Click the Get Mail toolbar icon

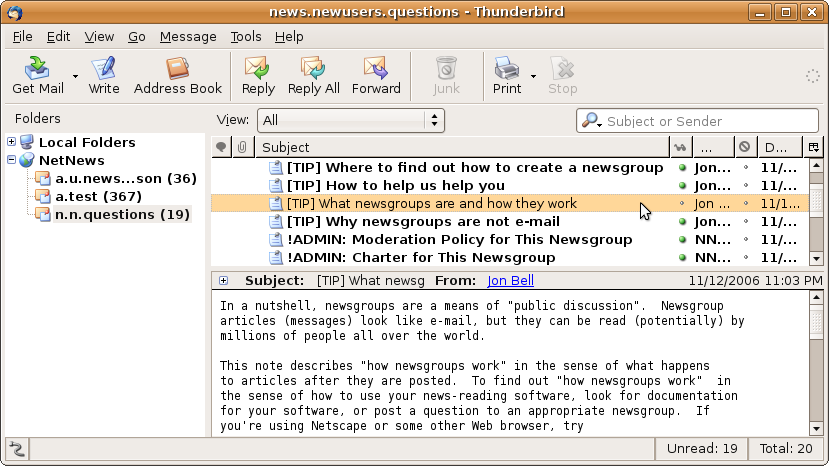pyautogui.click(x=37, y=69)
